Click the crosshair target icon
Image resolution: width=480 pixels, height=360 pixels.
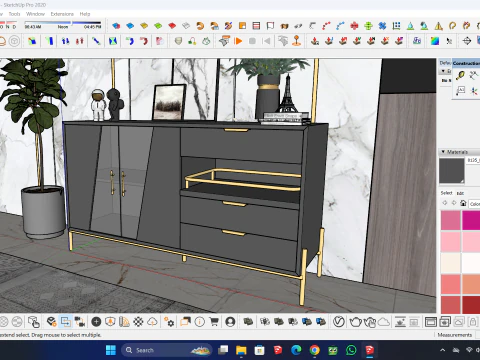tap(467, 41)
